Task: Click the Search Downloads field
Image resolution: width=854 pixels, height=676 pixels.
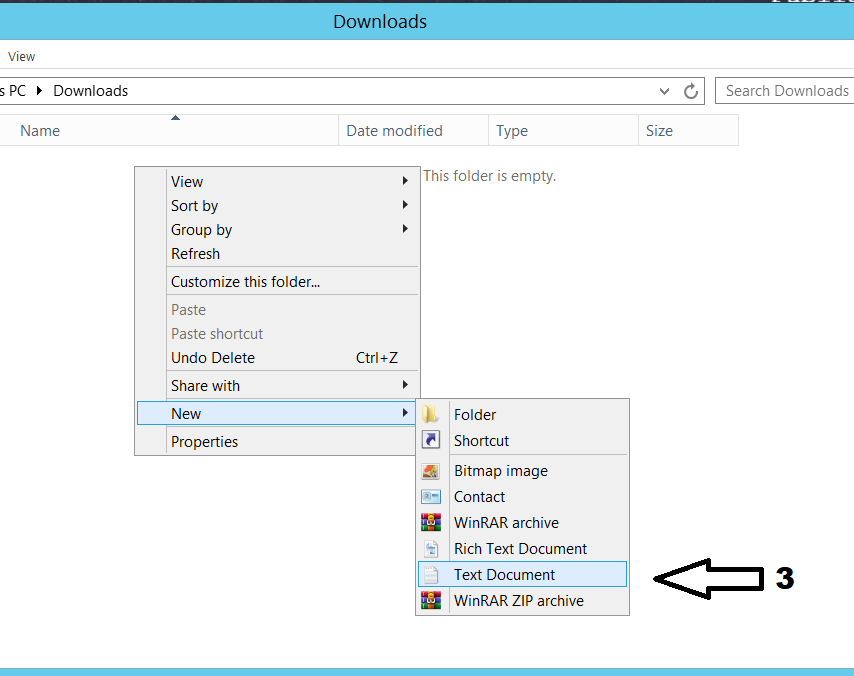Action: click(x=786, y=91)
